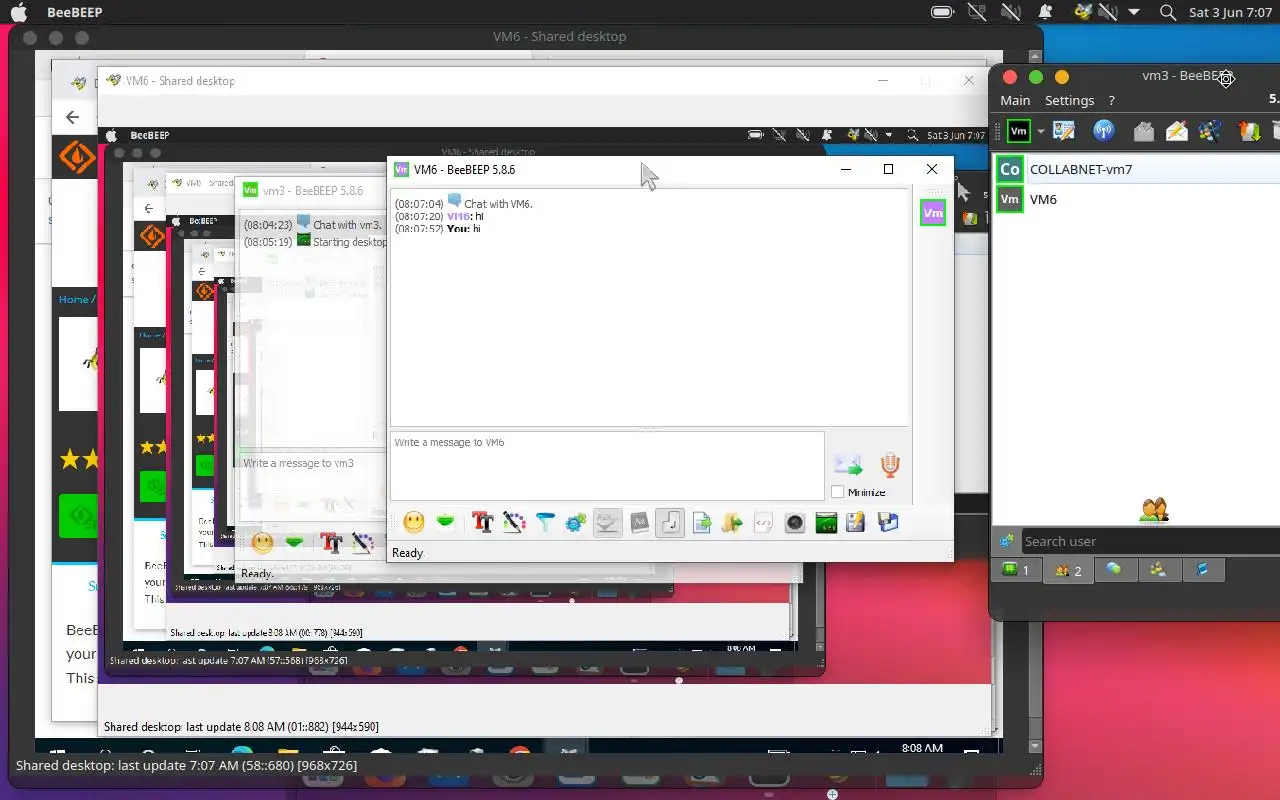Click 'Ready' status bar text in VM6 chat

(x=408, y=552)
